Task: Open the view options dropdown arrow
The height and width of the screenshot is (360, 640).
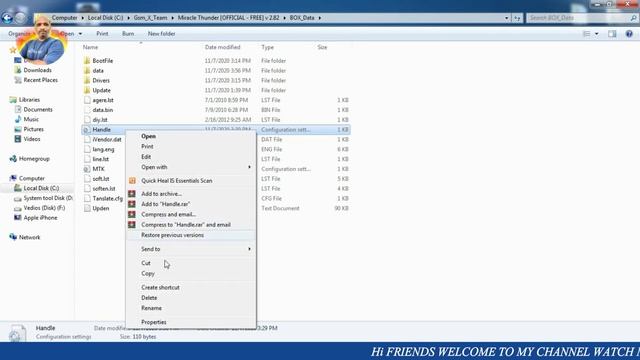Action: coord(597,34)
